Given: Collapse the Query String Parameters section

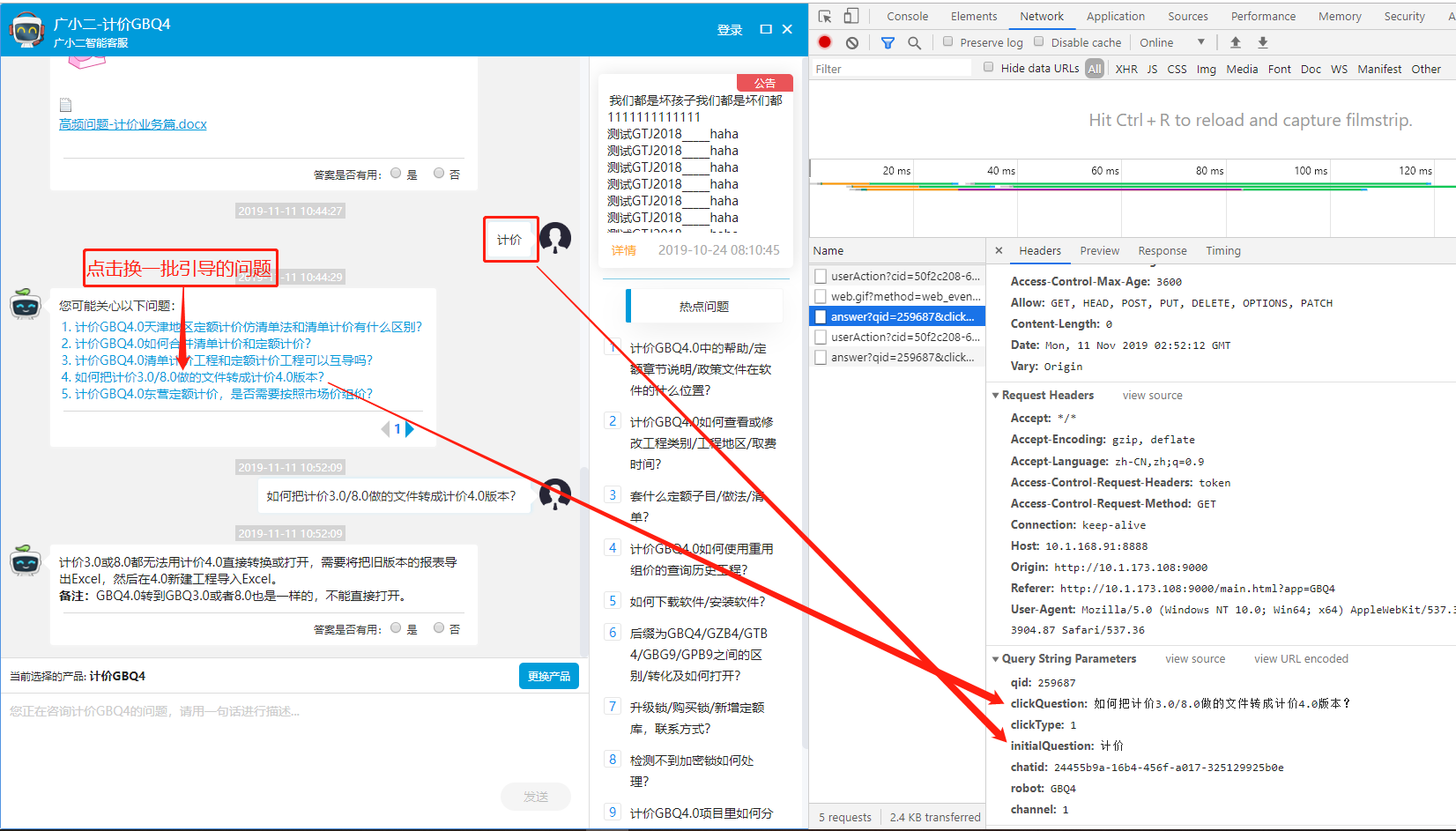Looking at the screenshot, I should tap(996, 659).
